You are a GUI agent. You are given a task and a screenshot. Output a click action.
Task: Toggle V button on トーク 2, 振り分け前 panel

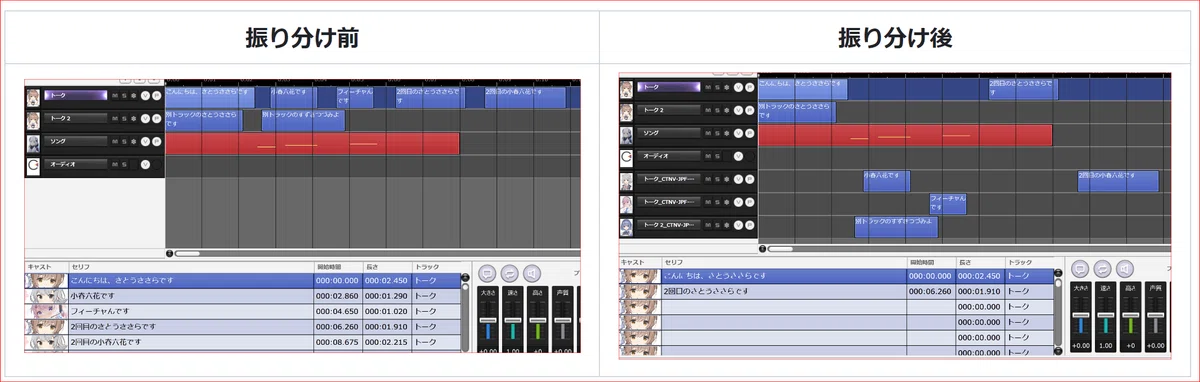(145, 118)
